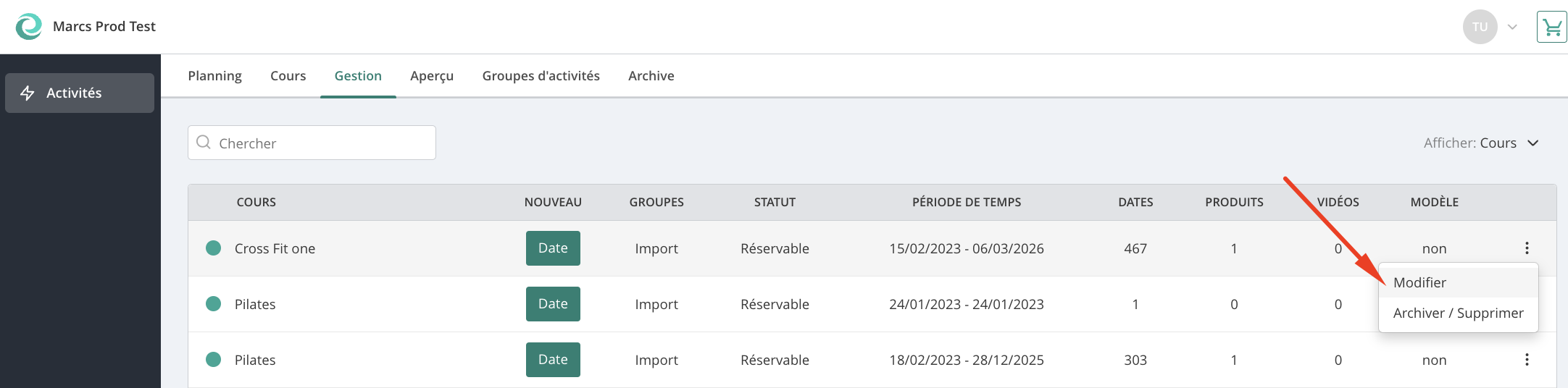This screenshot has width=1568, height=388.
Task: Focus the Chercher search field
Action: (x=312, y=143)
